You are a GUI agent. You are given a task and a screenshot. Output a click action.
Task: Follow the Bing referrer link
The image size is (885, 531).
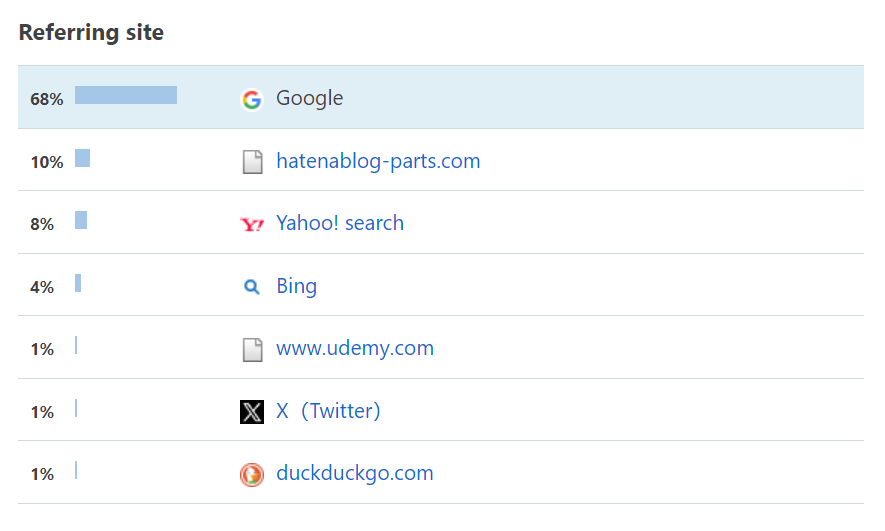(x=296, y=286)
